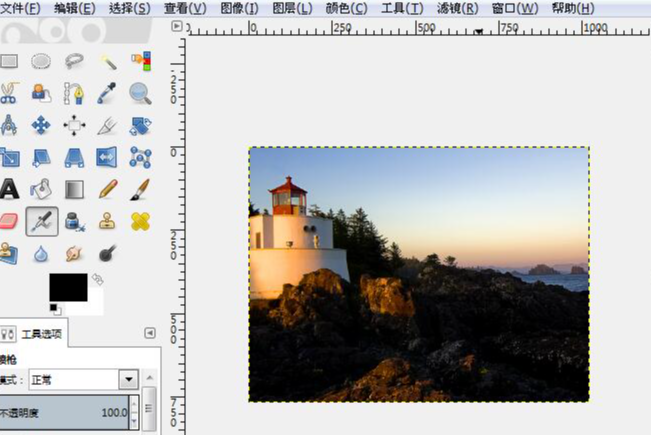Open the 模式 dropdown showing 正常

pyautogui.click(x=127, y=380)
